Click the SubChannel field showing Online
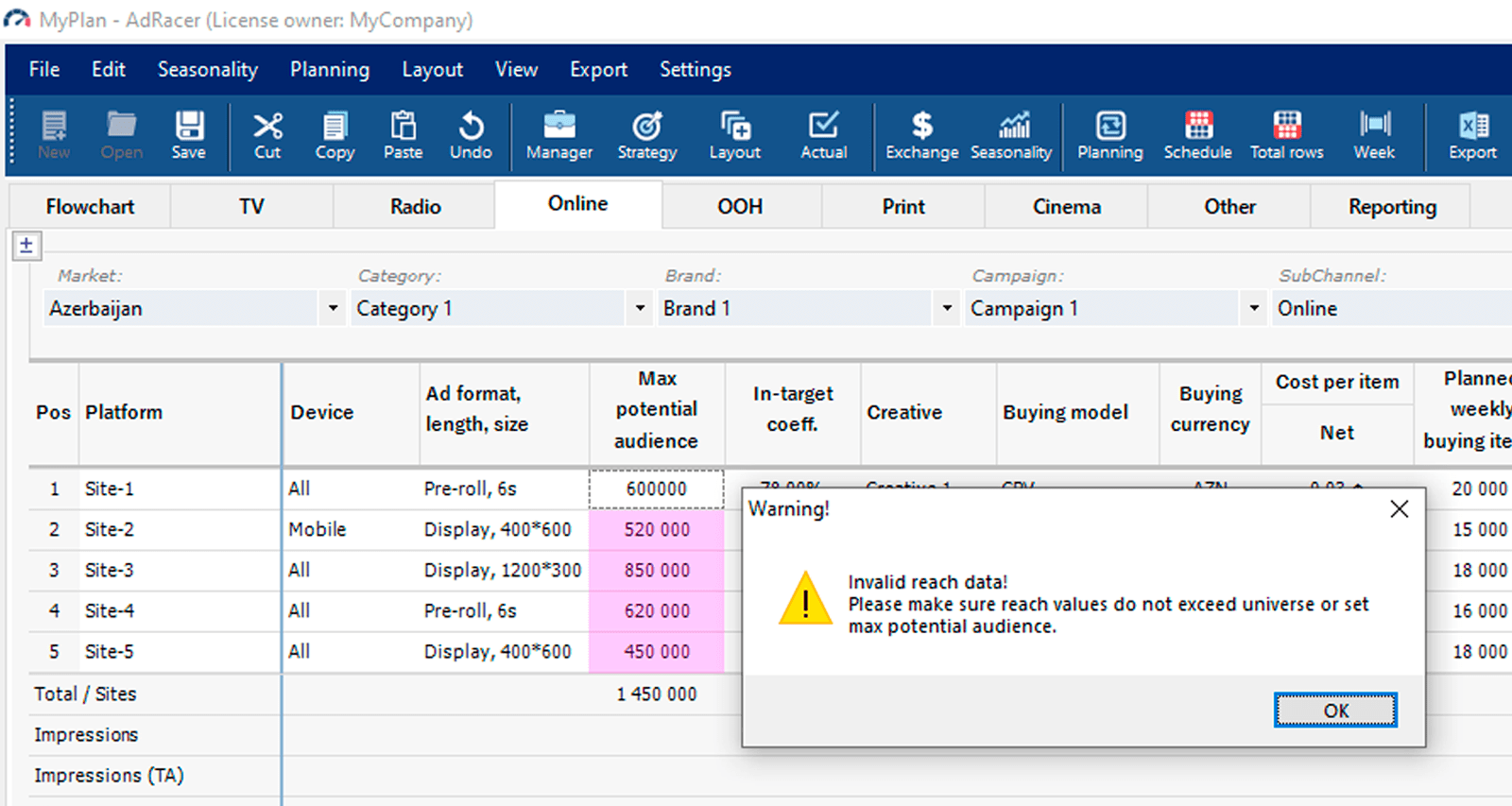The width and height of the screenshot is (1512, 806). click(1392, 308)
